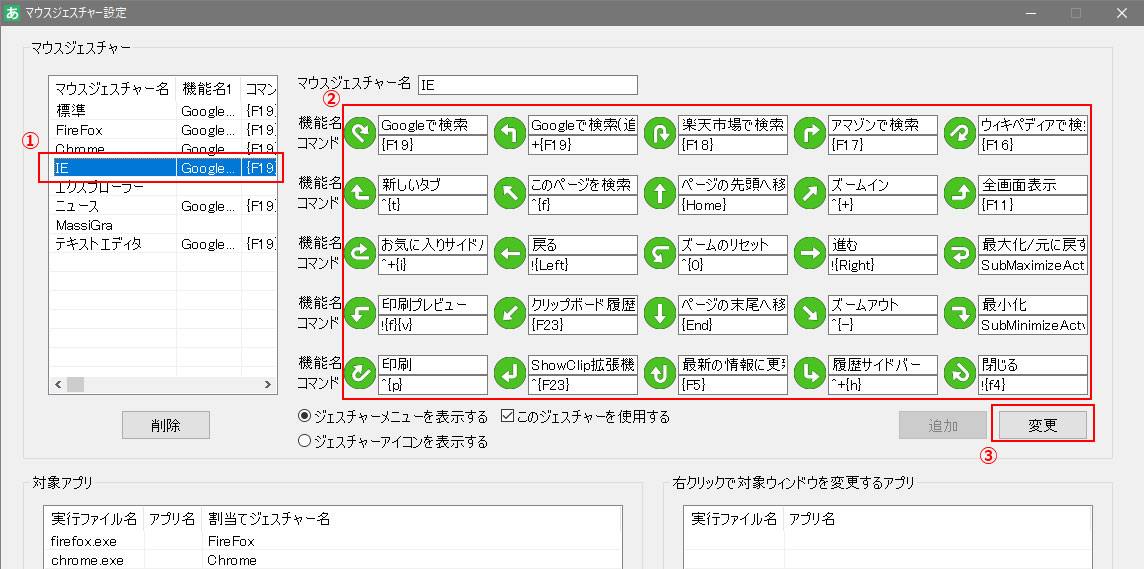
Task: Click the 変更 button
Action: click(1043, 425)
